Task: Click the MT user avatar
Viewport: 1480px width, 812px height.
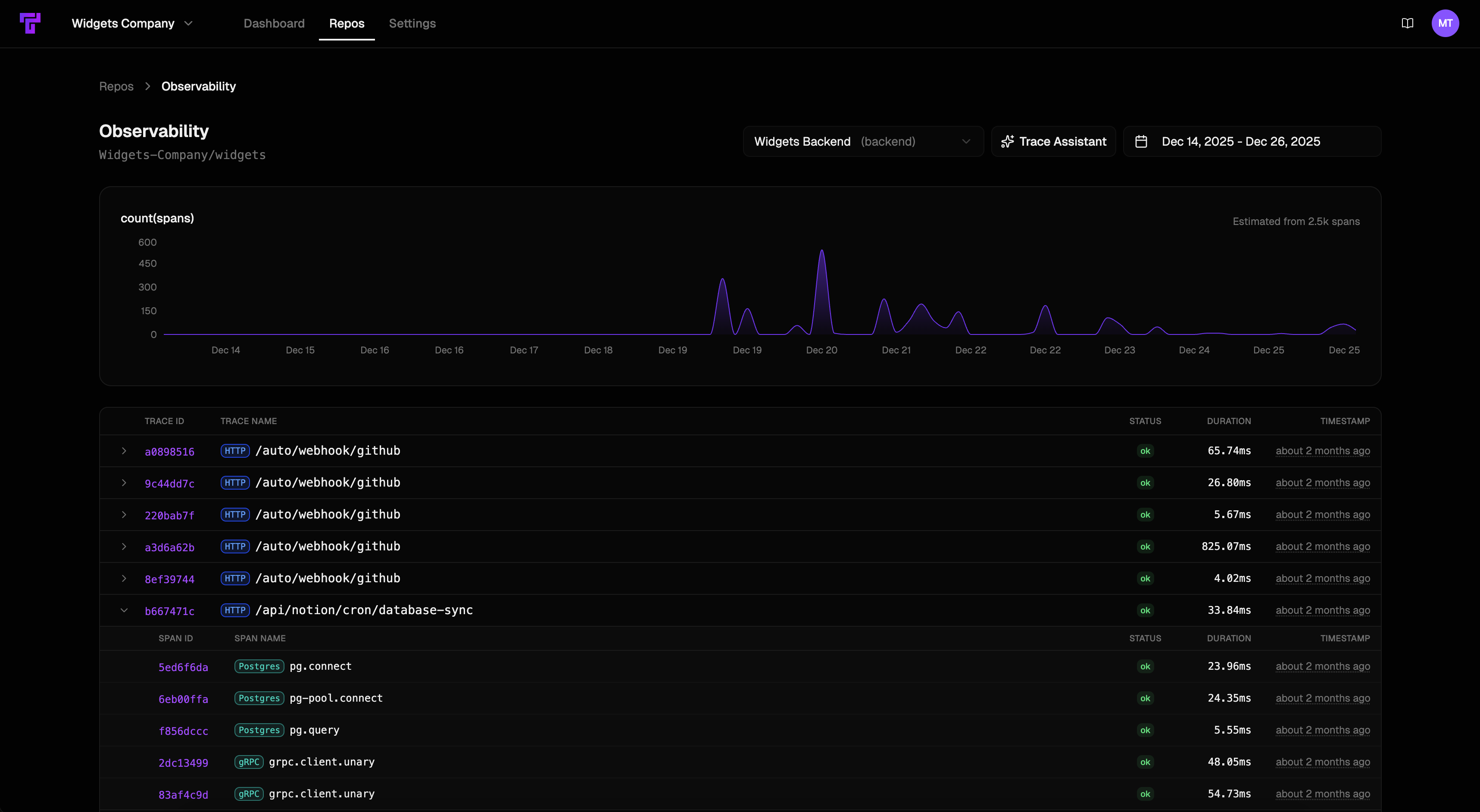Action: coord(1446,24)
